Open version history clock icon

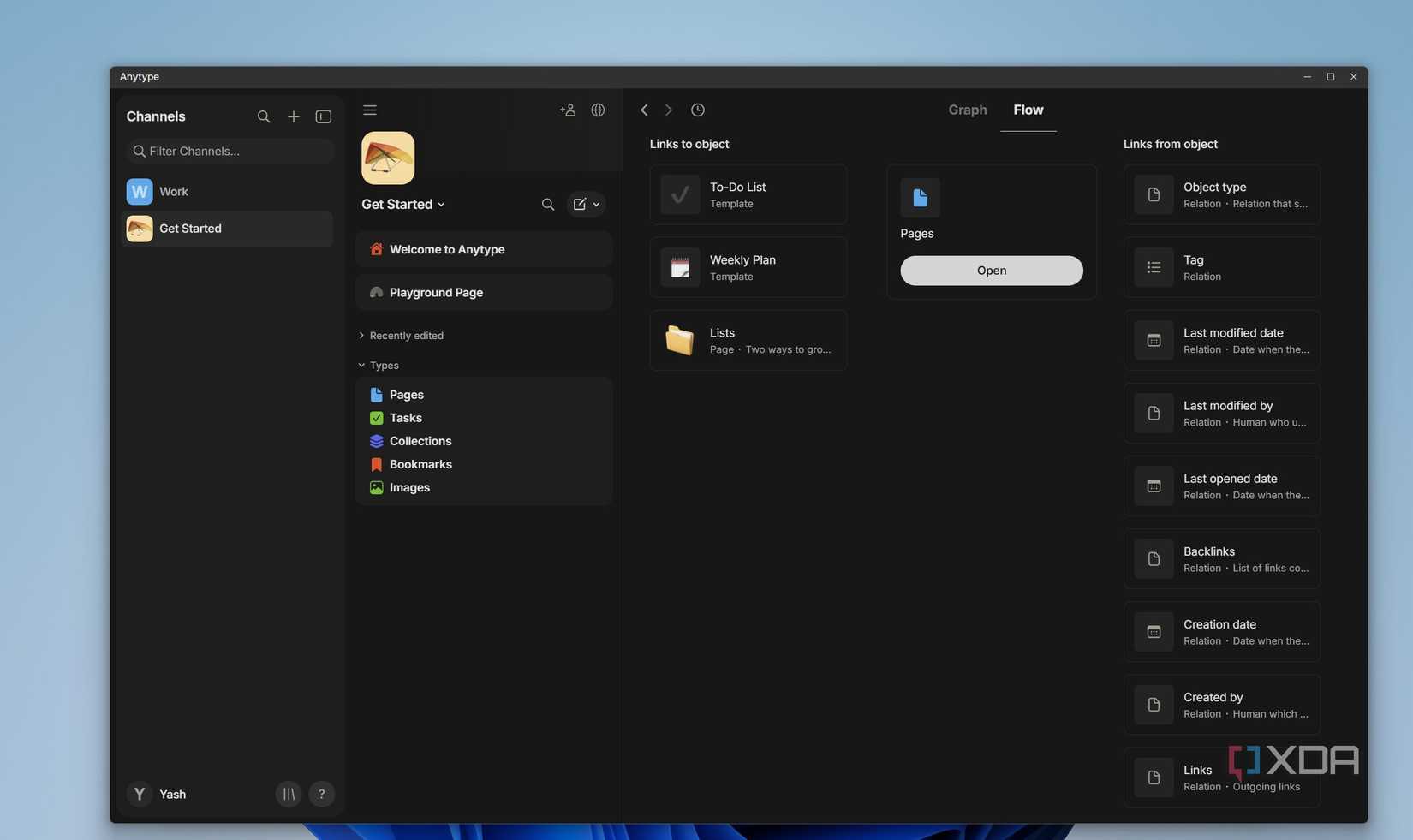[x=698, y=110]
